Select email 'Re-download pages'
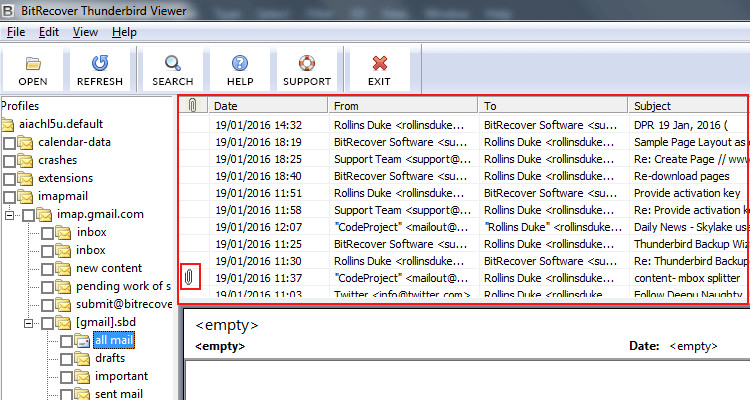750x400 pixels. [463, 176]
